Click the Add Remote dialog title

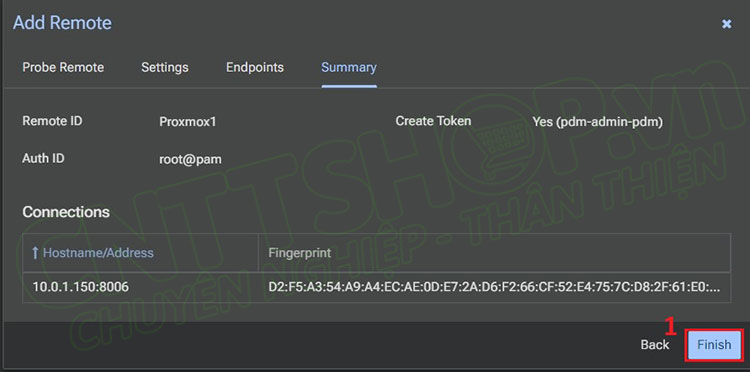click(62, 23)
